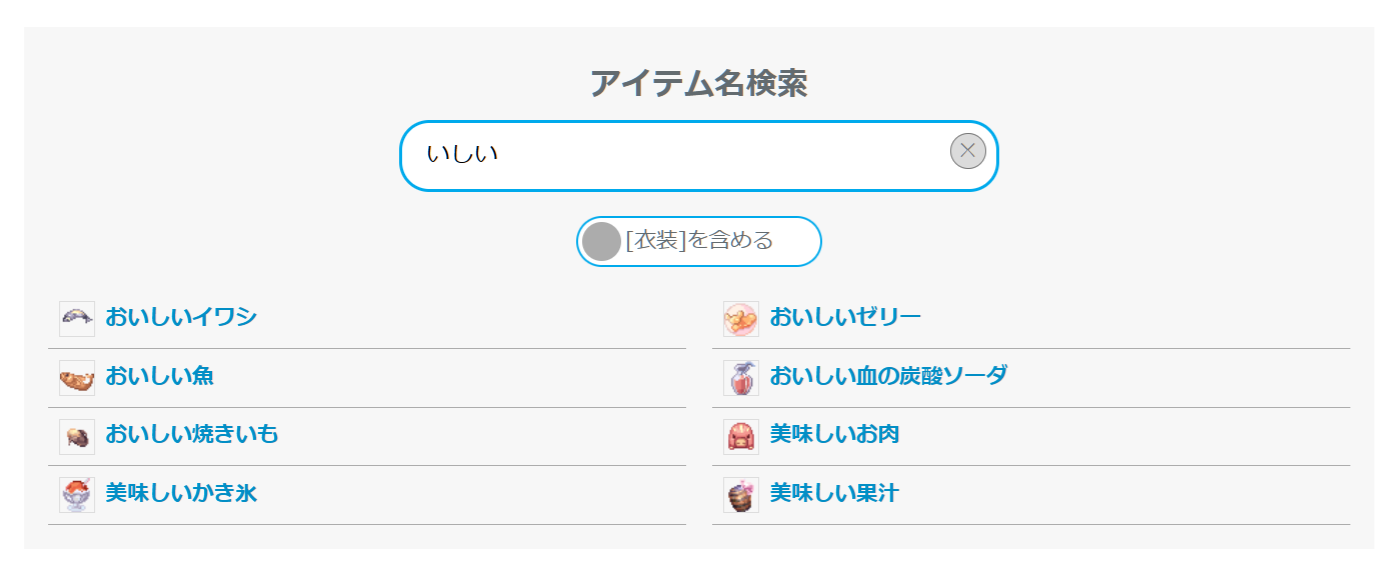
Task: Click the blood soda bottle icon
Action: point(741,378)
